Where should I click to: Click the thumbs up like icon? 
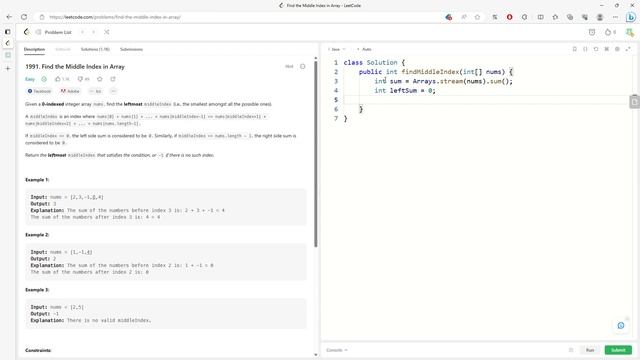(x=58, y=79)
